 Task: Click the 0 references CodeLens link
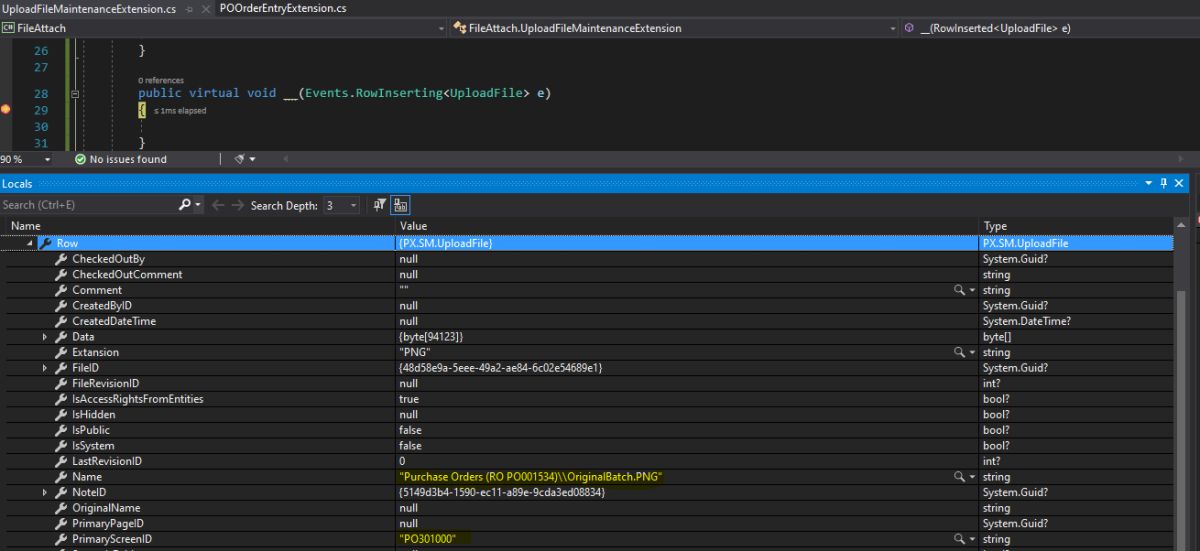click(x=161, y=80)
